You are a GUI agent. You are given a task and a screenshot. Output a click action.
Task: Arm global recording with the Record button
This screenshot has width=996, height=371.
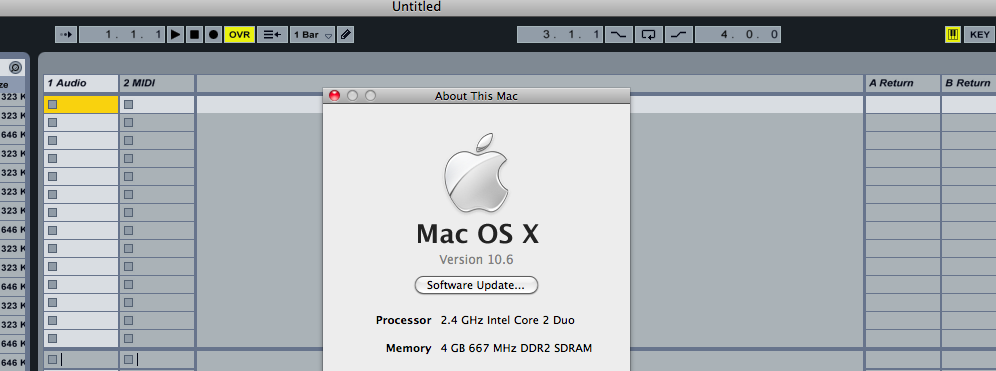click(x=213, y=34)
